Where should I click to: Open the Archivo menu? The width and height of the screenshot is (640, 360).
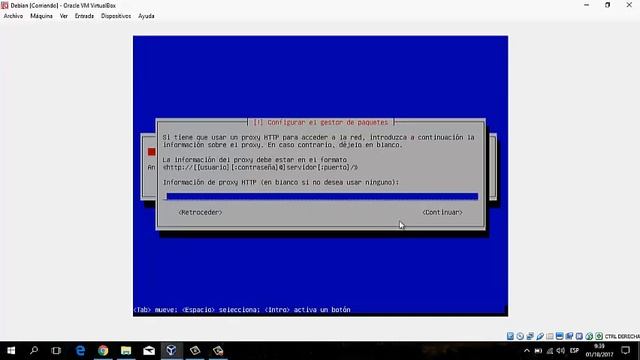click(13, 16)
